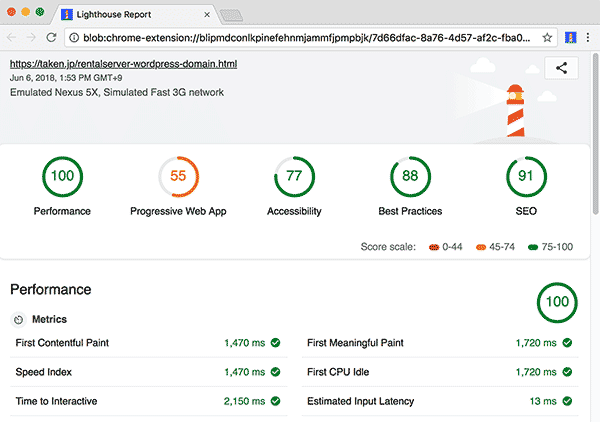Screen dimensions: 600x422
Task: Close the Lighthouse Report tab
Action: tap(205, 14)
